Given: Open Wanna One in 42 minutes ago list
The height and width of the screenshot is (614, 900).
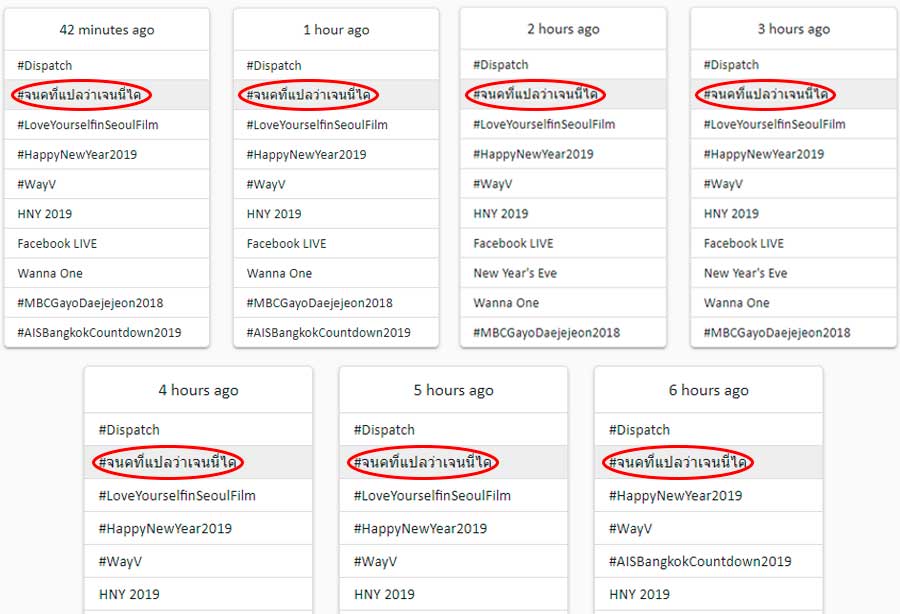Looking at the screenshot, I should pyautogui.click(x=50, y=273).
